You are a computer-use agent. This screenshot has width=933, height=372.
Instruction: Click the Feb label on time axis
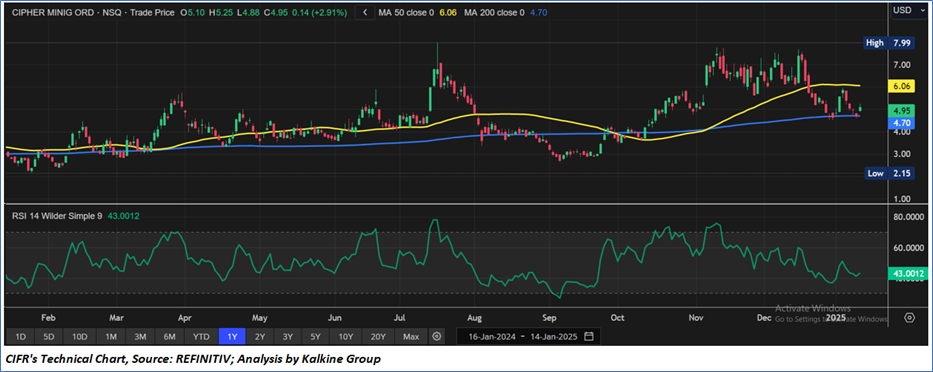(x=49, y=318)
